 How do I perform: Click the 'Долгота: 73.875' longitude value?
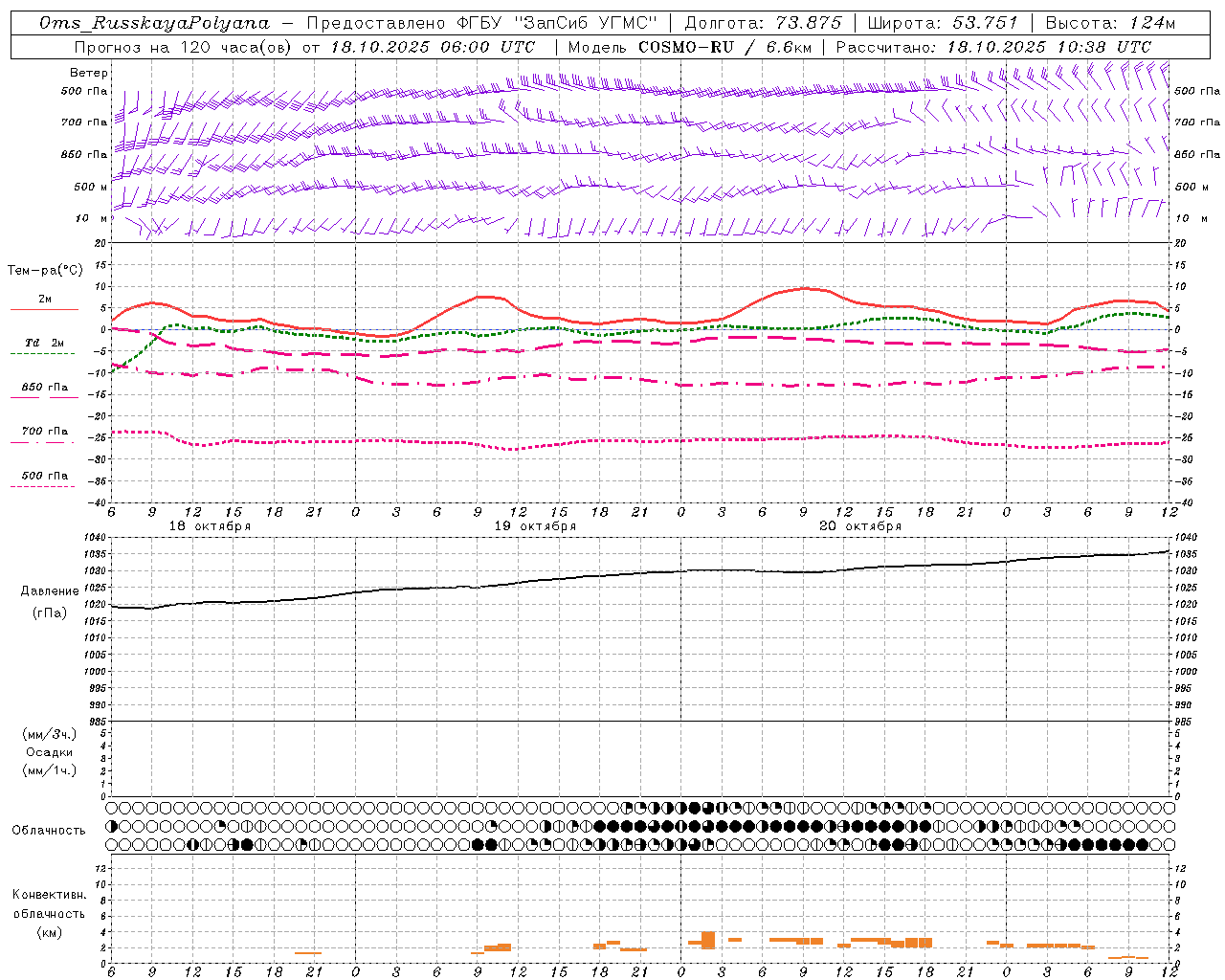click(x=764, y=23)
